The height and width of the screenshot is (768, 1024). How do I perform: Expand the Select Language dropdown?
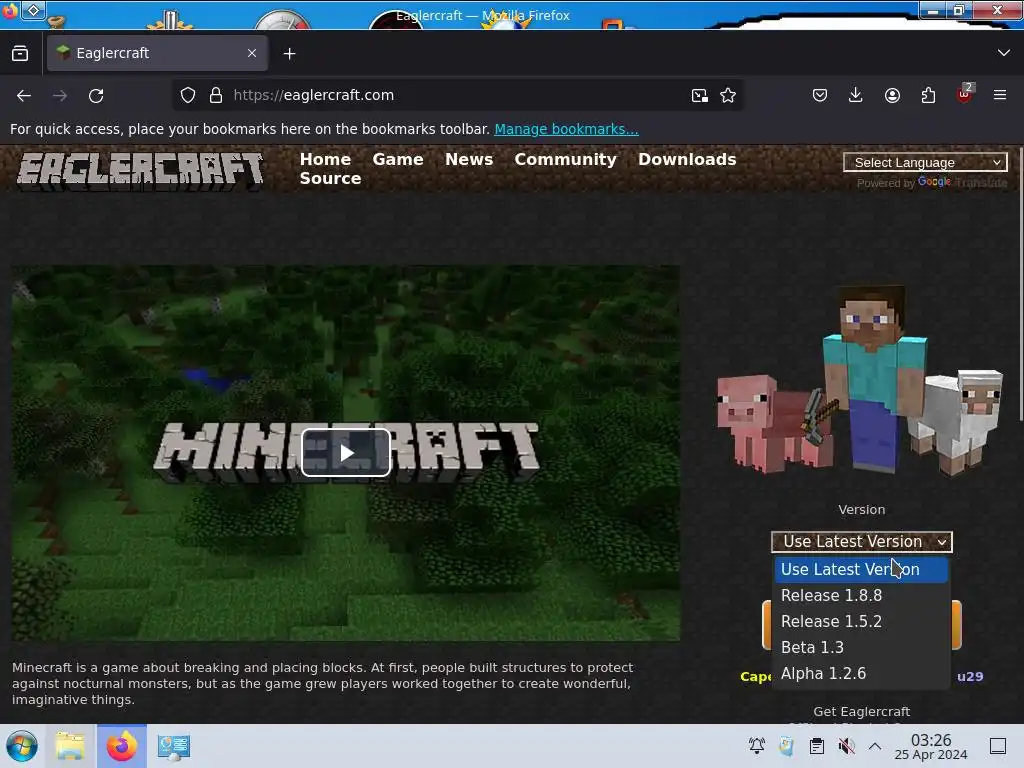coord(925,162)
